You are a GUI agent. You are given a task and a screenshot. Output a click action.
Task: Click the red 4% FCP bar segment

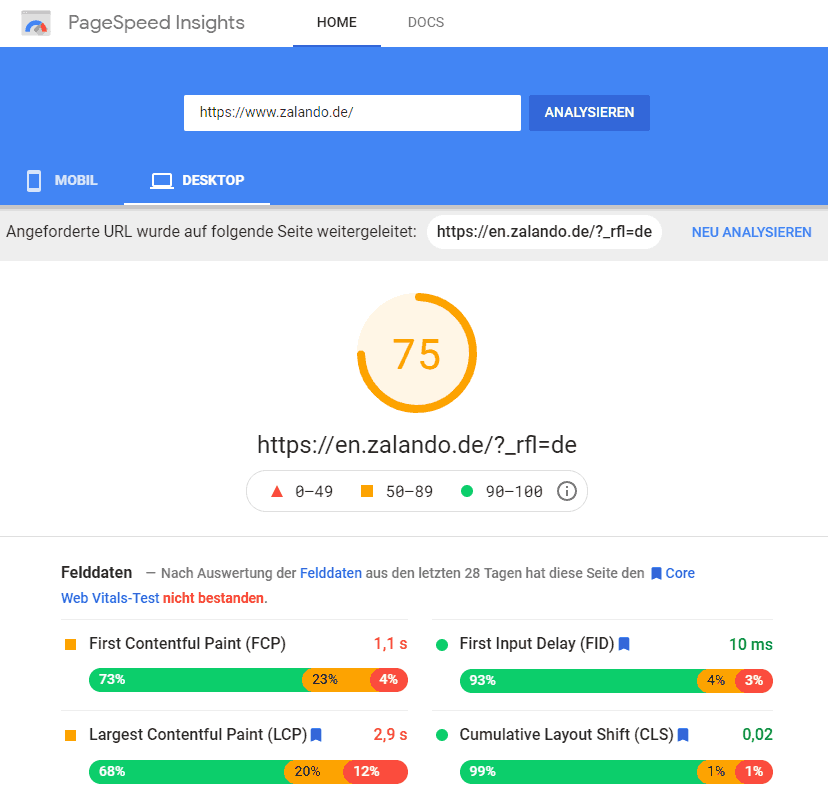[x=389, y=680]
